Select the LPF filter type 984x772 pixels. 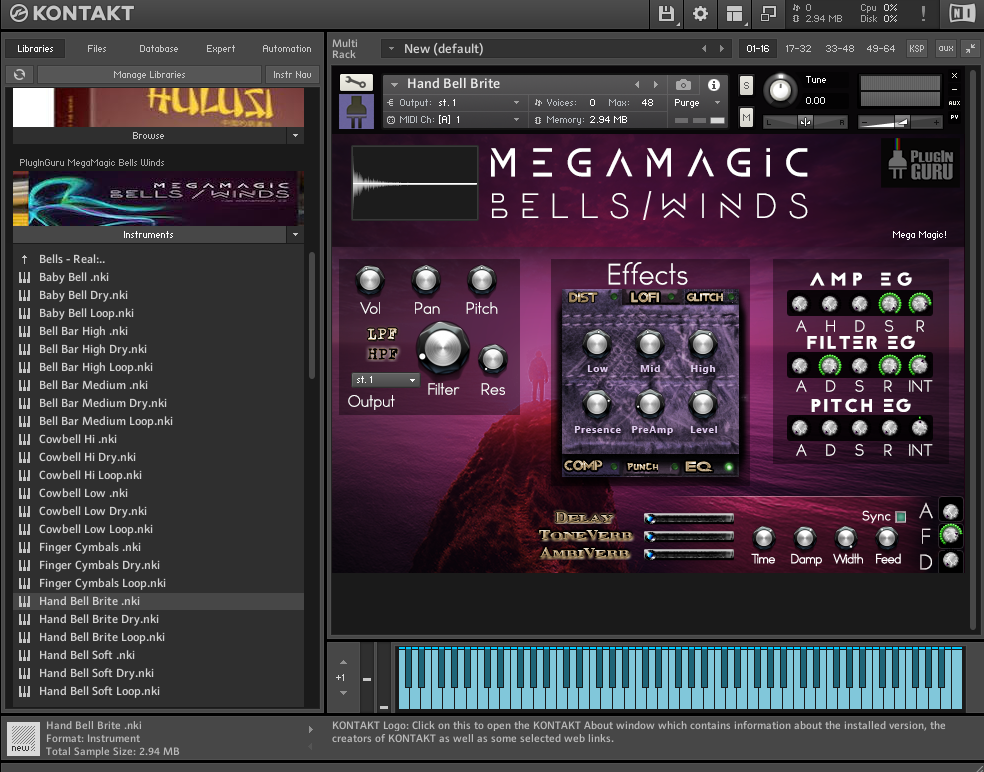382,334
